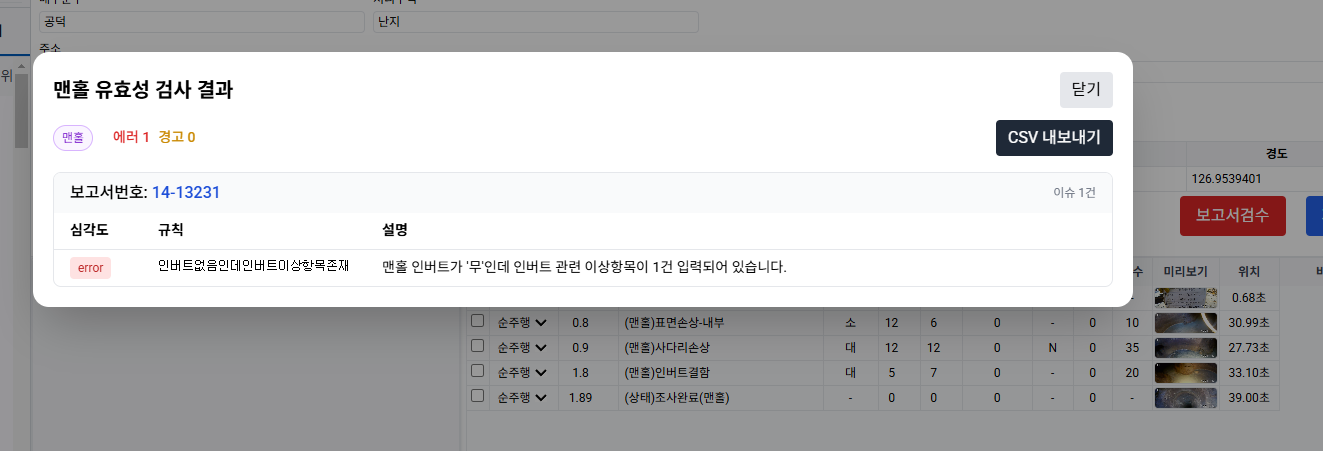Viewport: 1323px width, 451px height.
Task: Click the input field containing 난지
Action: coord(535,22)
